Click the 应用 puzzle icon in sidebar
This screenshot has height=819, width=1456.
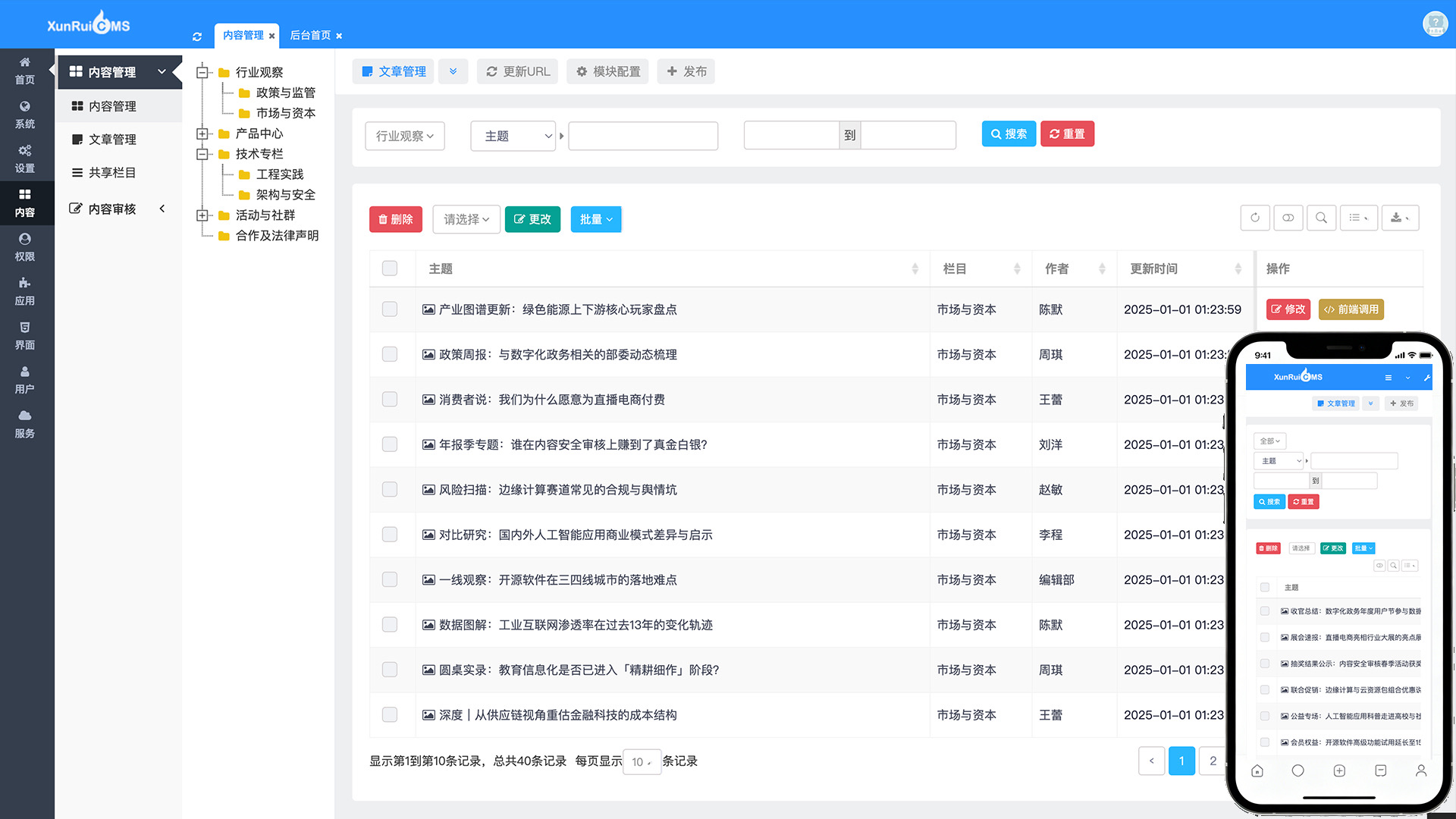(25, 293)
